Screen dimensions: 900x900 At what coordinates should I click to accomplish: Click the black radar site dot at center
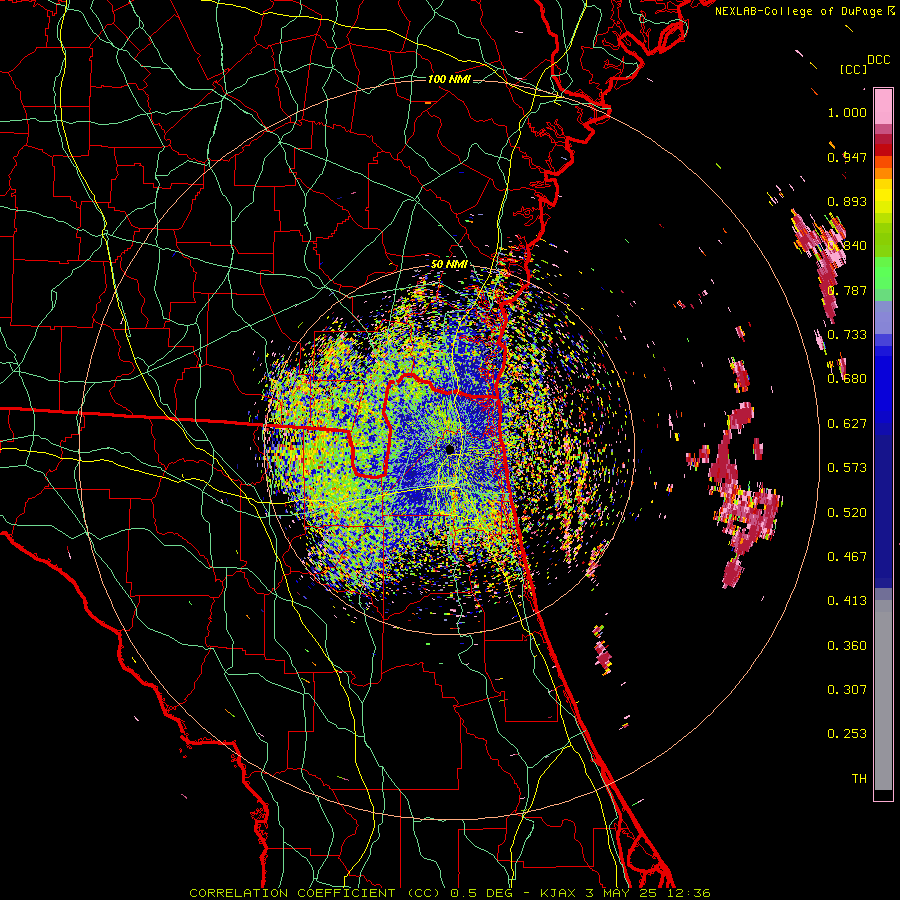click(450, 449)
